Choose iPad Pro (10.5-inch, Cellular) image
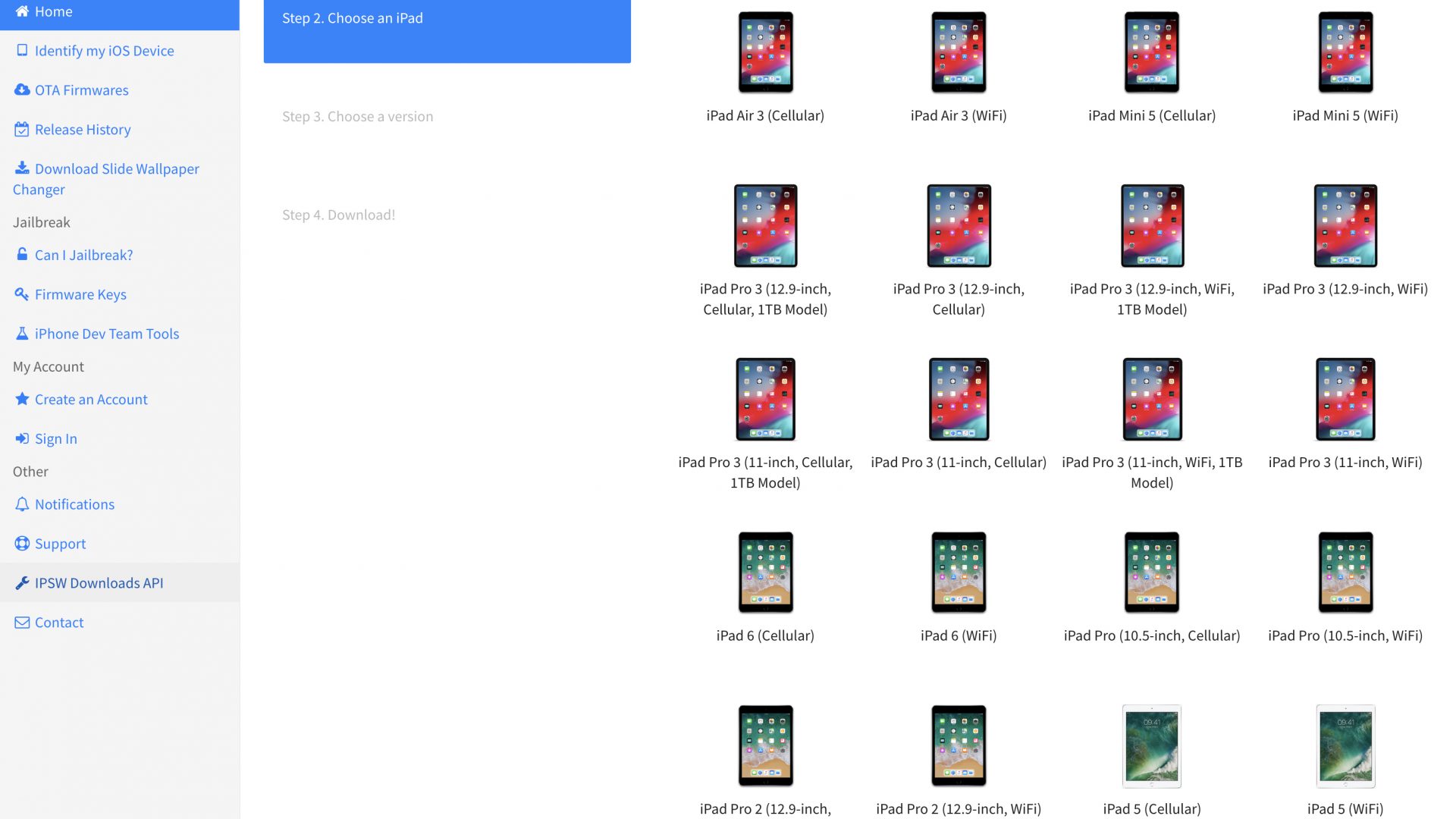 click(1152, 573)
